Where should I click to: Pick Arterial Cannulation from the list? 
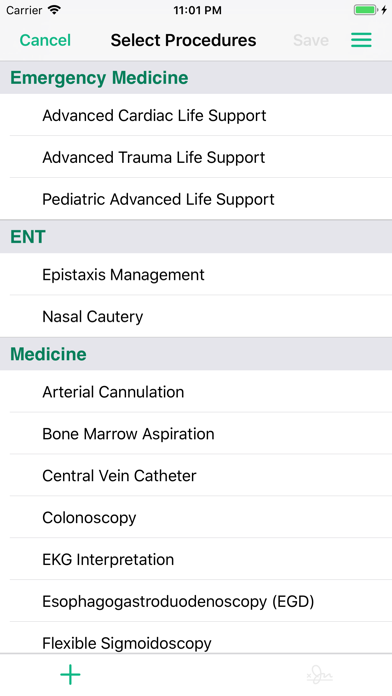196,392
